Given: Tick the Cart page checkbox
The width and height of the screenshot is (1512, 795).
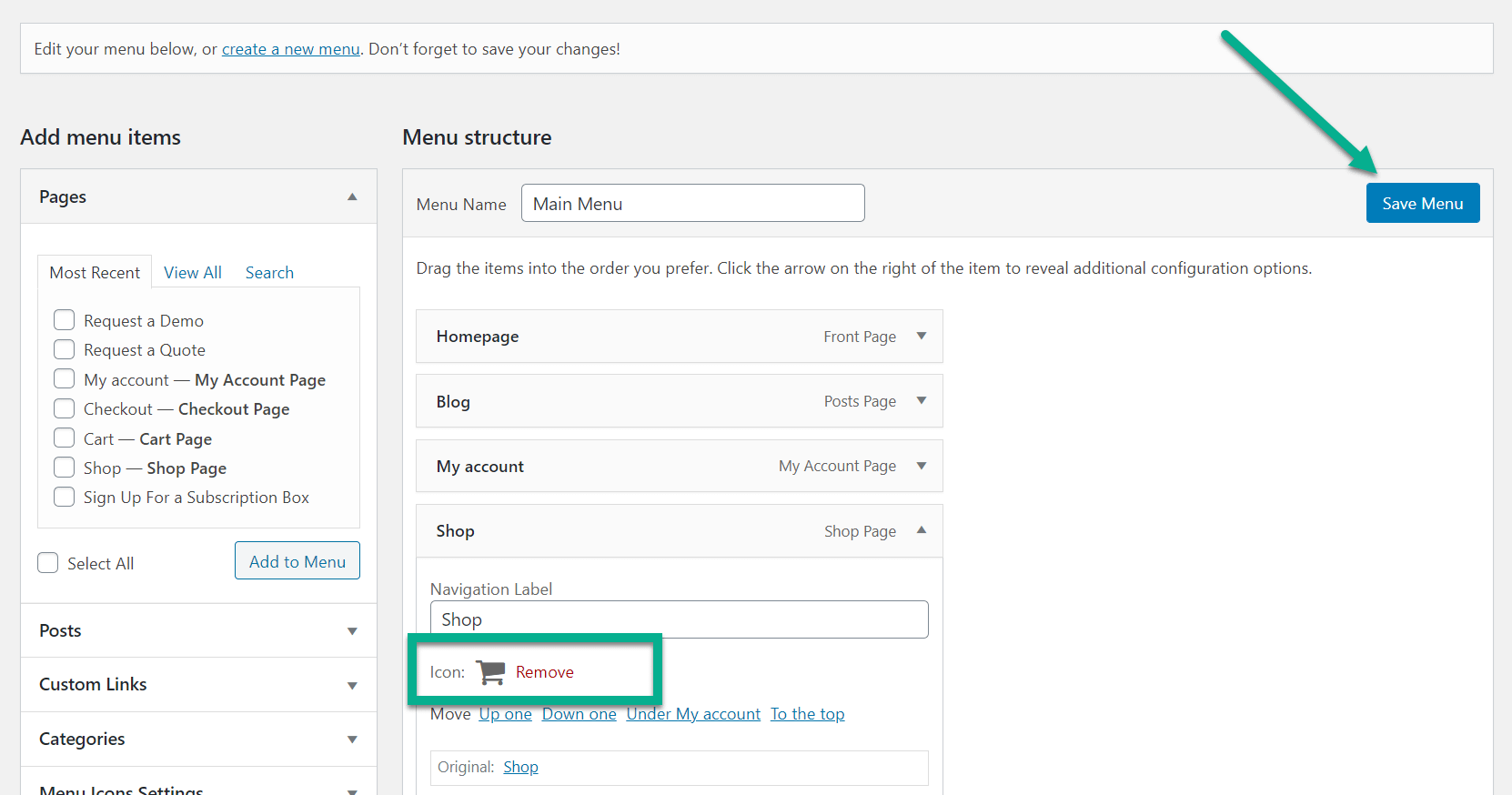Looking at the screenshot, I should pyautogui.click(x=65, y=438).
